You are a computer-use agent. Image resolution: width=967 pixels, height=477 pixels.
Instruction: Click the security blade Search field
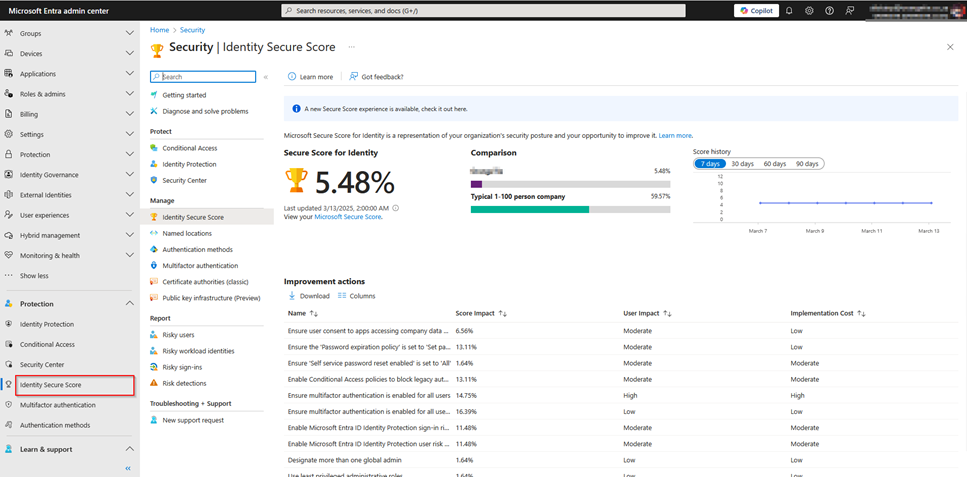(203, 77)
